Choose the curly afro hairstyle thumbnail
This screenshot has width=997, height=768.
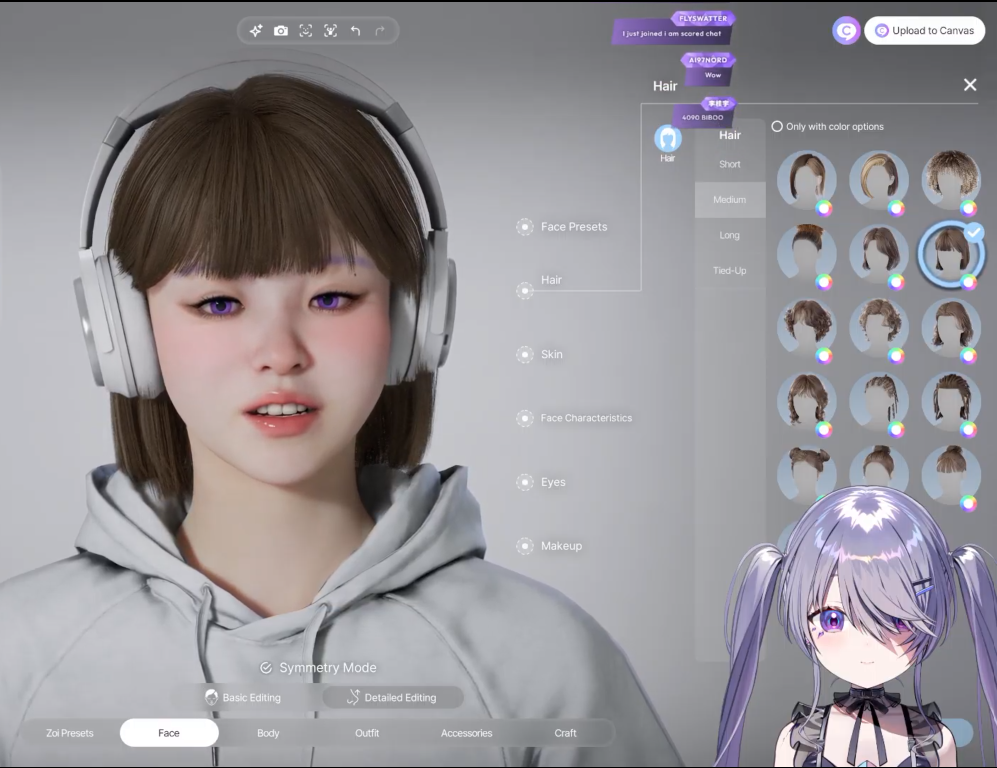[x=950, y=176]
